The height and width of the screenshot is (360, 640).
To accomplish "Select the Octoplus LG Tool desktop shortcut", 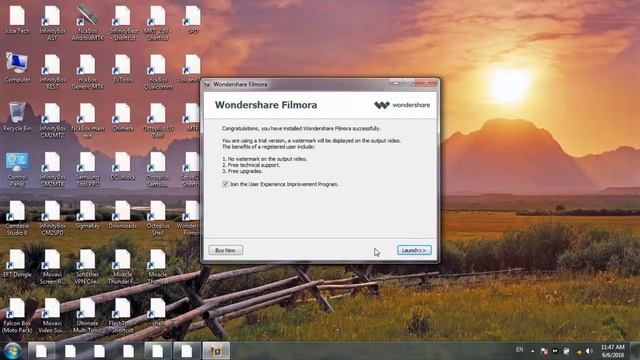I will point(158,120).
